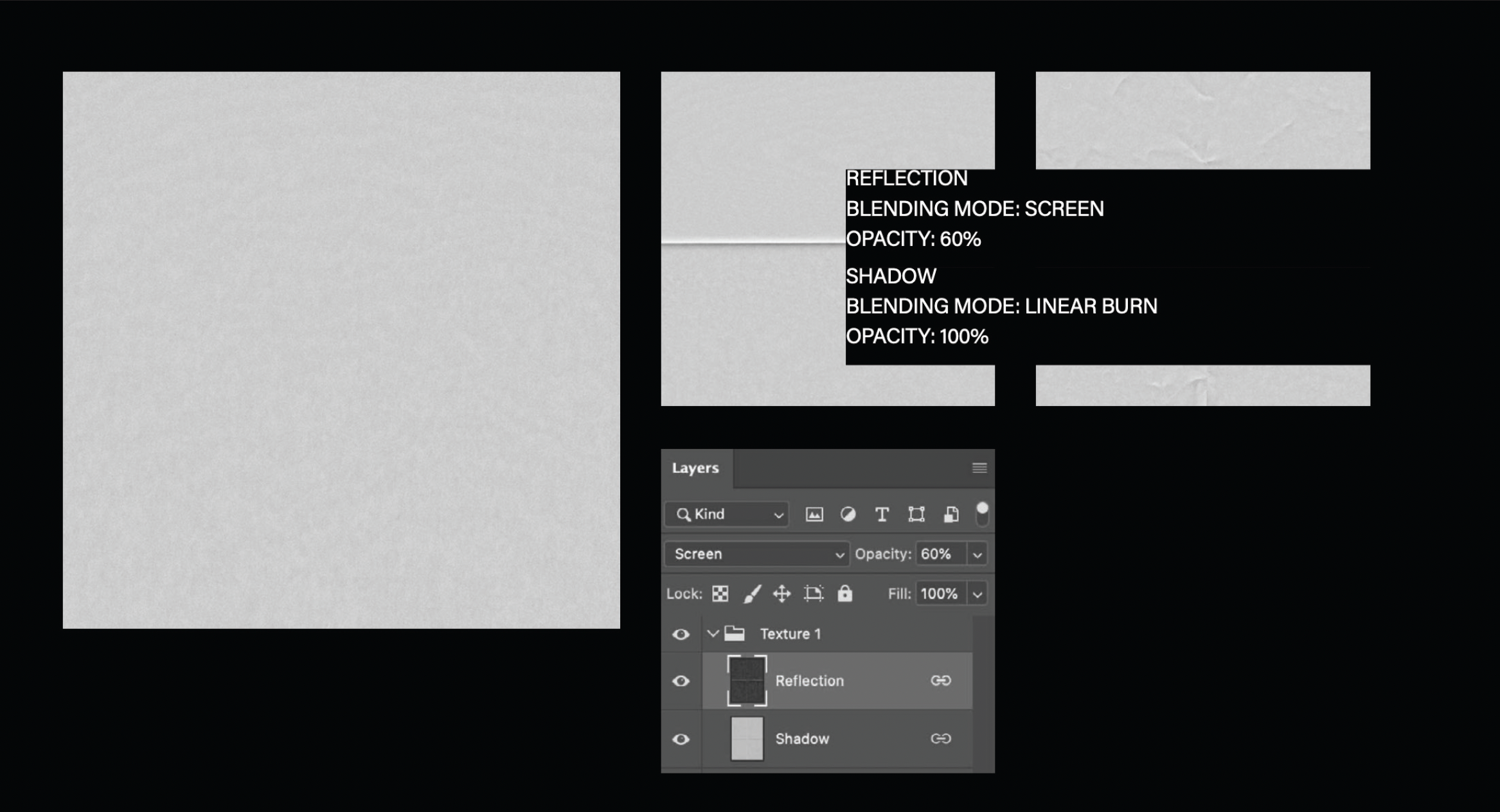Click the shape layer filter icon
Screen dimensions: 1500x812
(916, 515)
